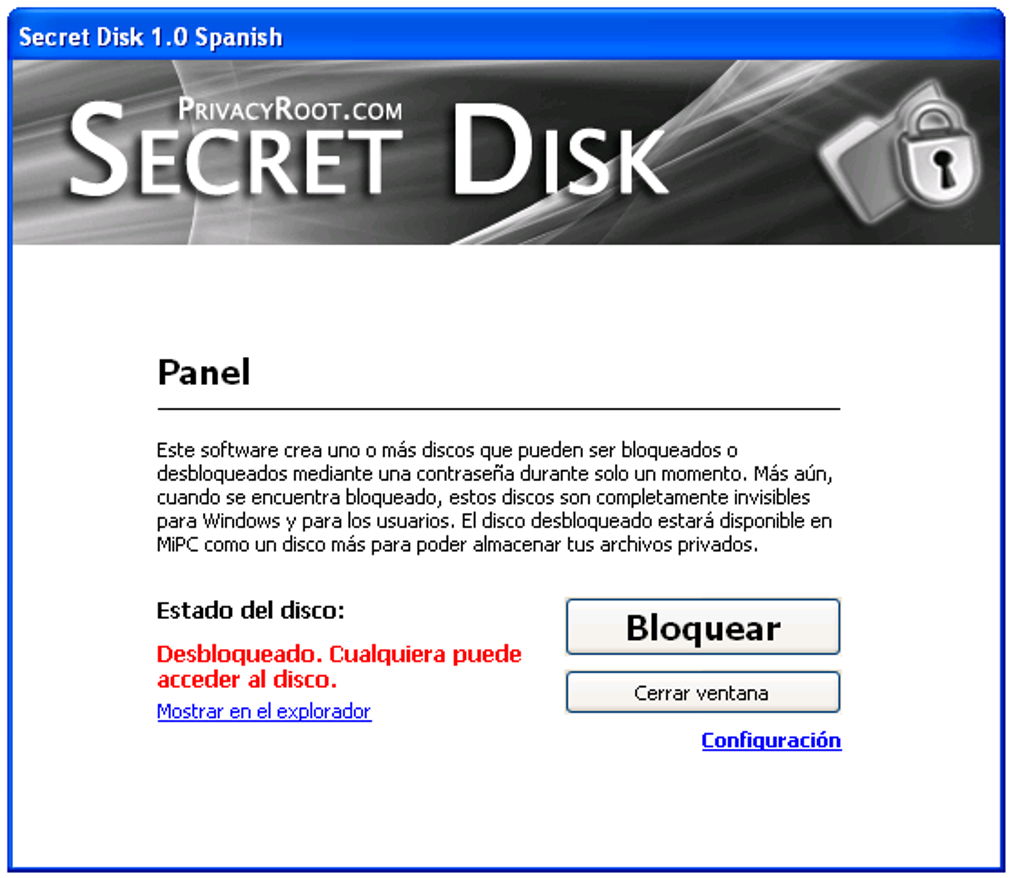Click the word Spanish in the title bar
Image resolution: width=1020 pixels, height=878 pixels.
click(x=239, y=38)
